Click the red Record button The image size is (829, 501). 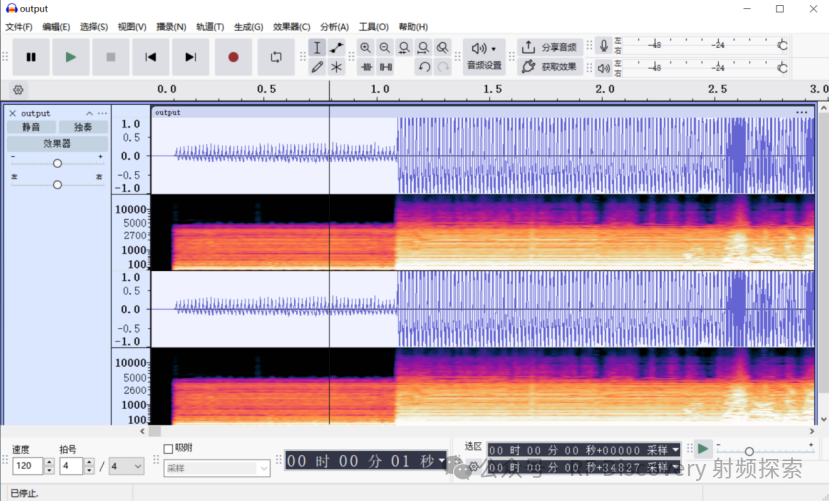(x=233, y=57)
